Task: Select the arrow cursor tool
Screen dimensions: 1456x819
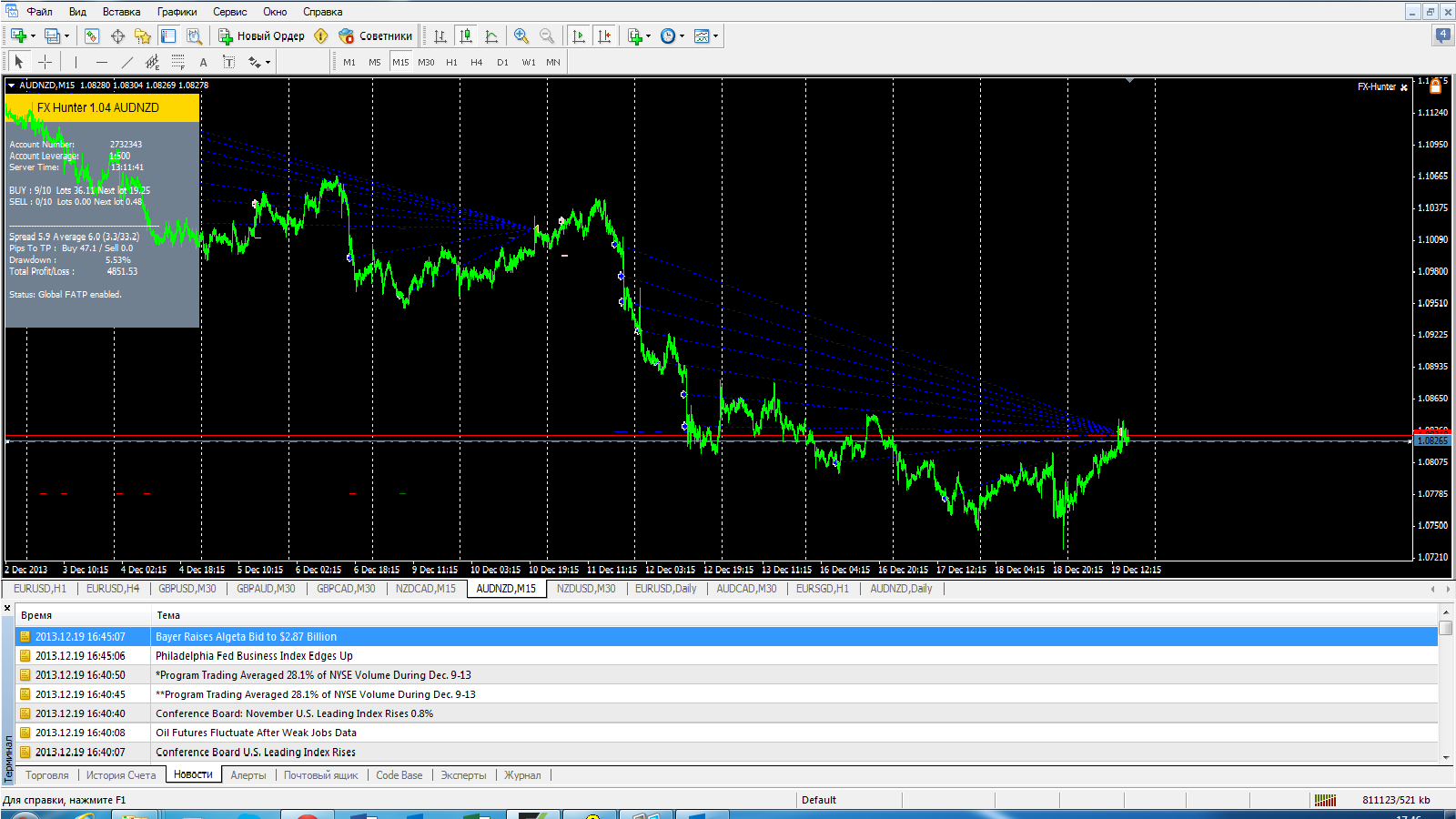Action: click(19, 62)
